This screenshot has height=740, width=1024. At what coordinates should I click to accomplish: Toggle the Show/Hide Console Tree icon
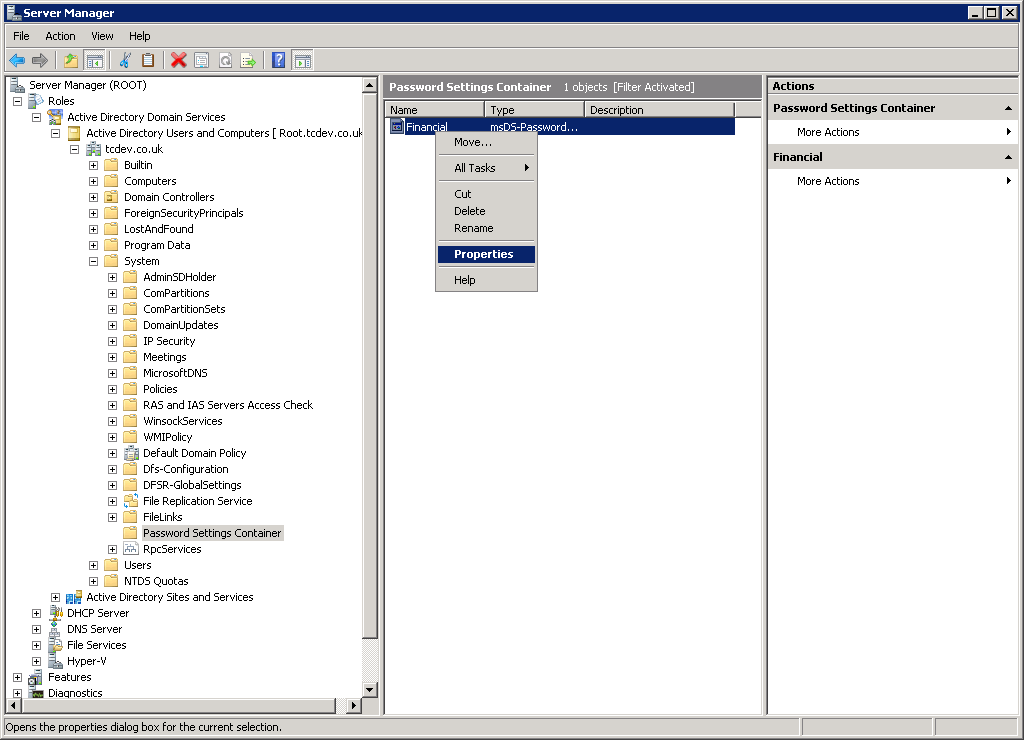95,61
